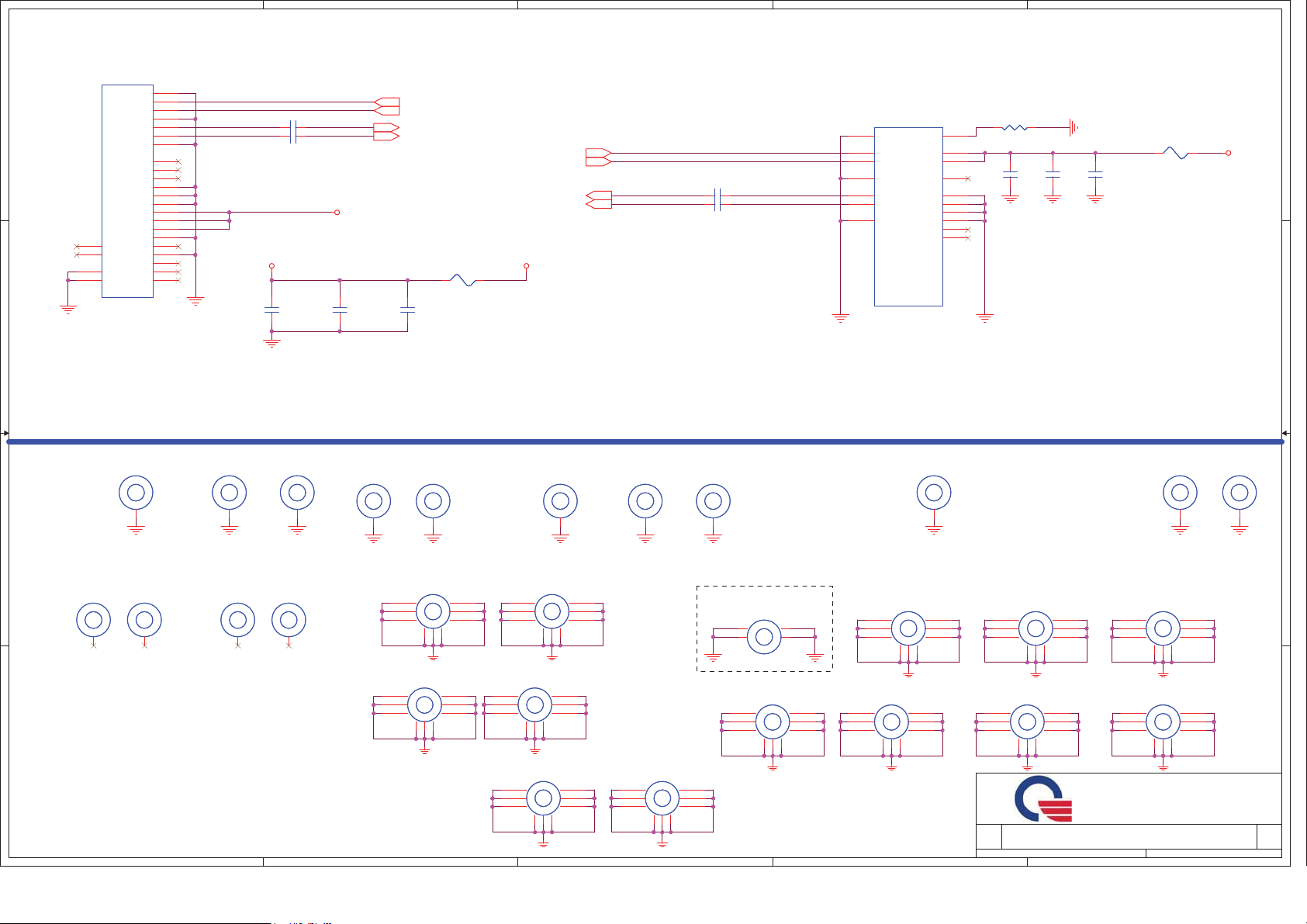Select the ground symbol below the right IC's output bus

tap(985, 317)
